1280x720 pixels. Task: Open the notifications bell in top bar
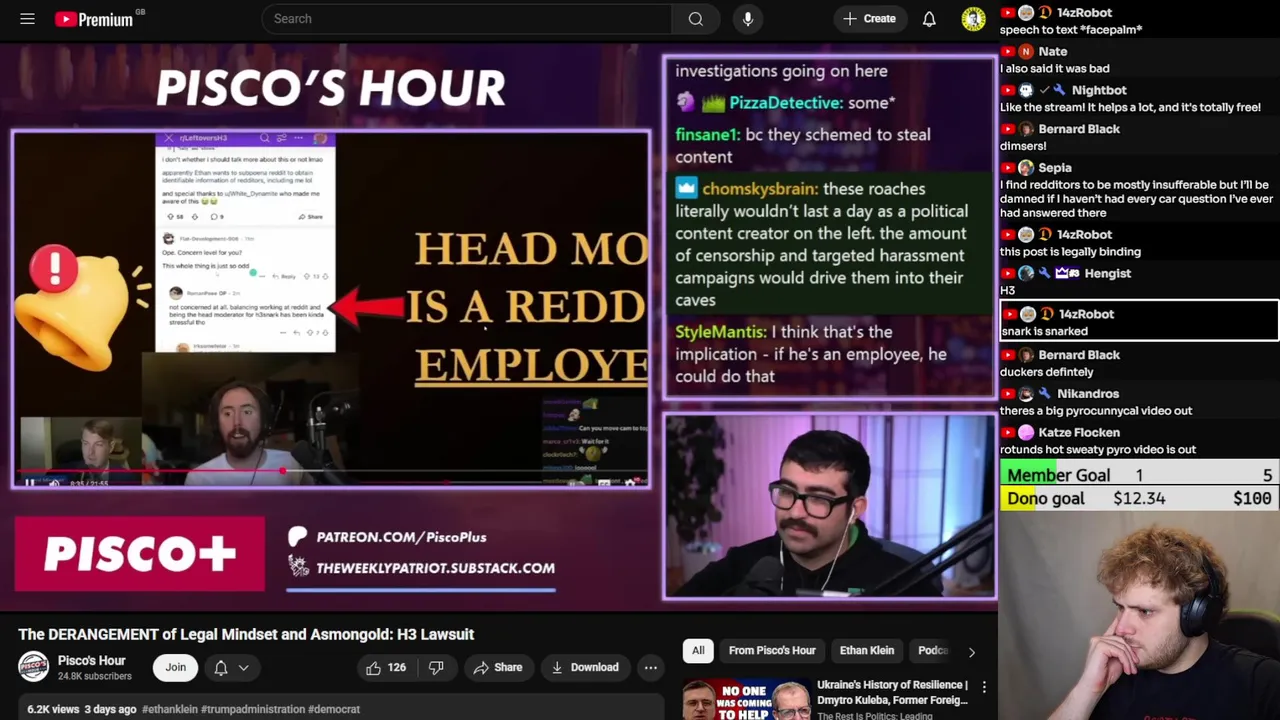point(929,19)
